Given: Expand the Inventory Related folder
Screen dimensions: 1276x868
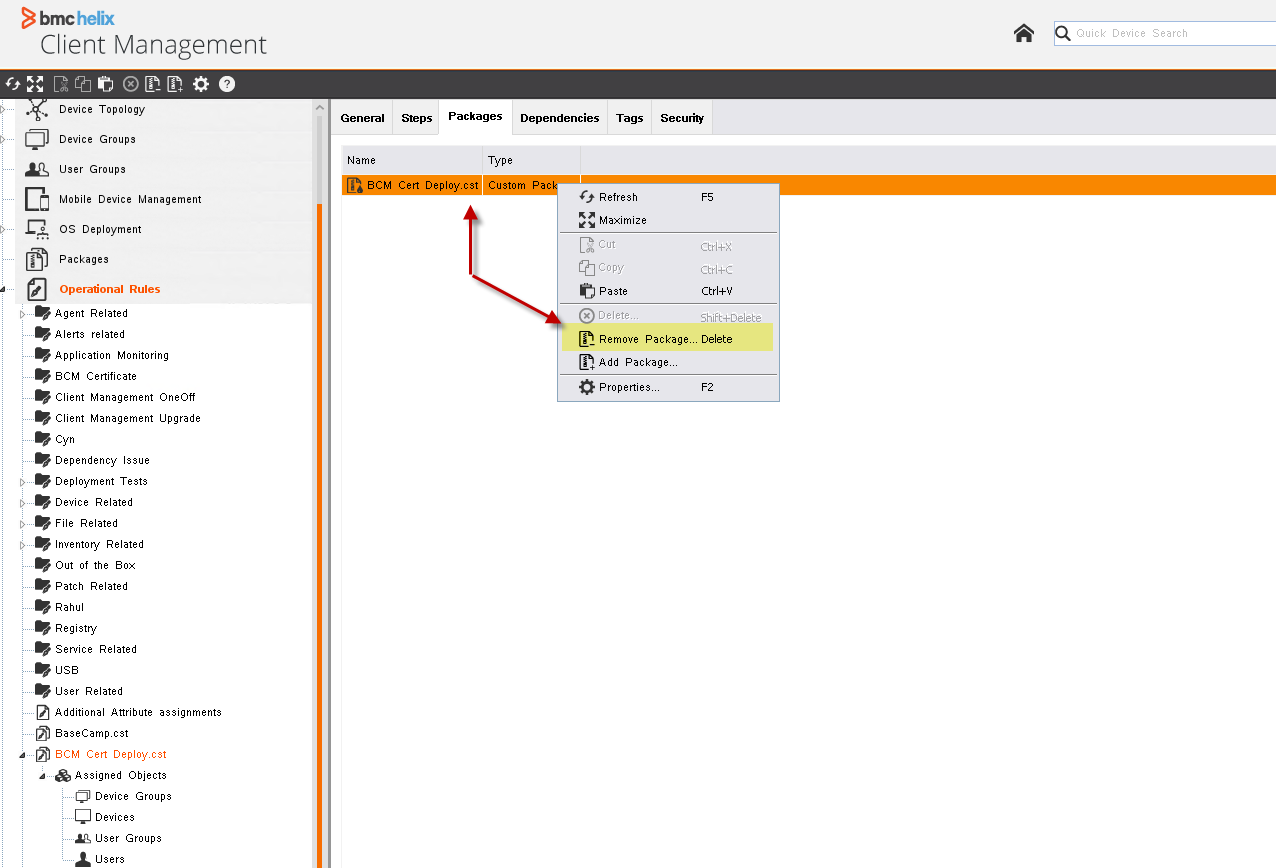Looking at the screenshot, I should pyautogui.click(x=22, y=545).
